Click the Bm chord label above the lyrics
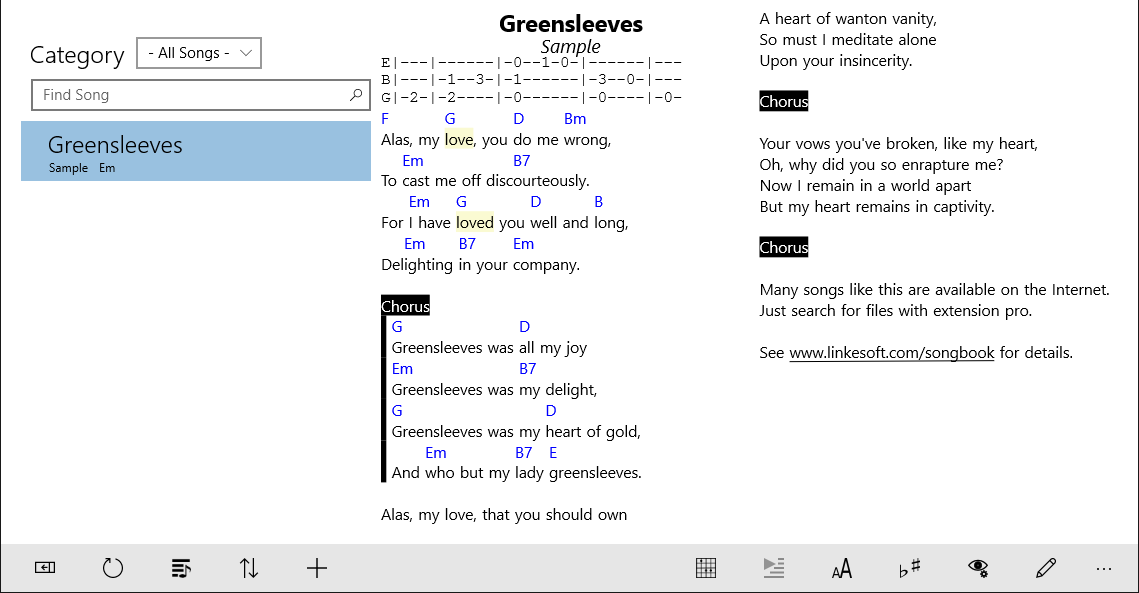Viewport: 1139px width, 593px height. point(575,118)
